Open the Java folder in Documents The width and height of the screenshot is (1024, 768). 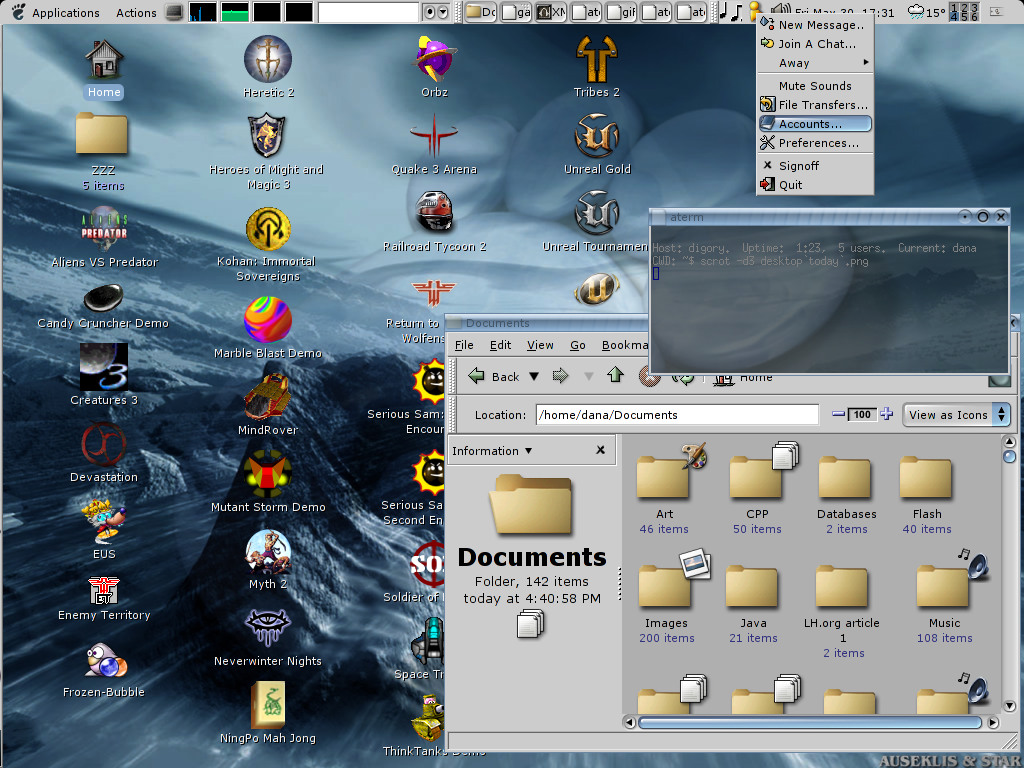point(753,588)
